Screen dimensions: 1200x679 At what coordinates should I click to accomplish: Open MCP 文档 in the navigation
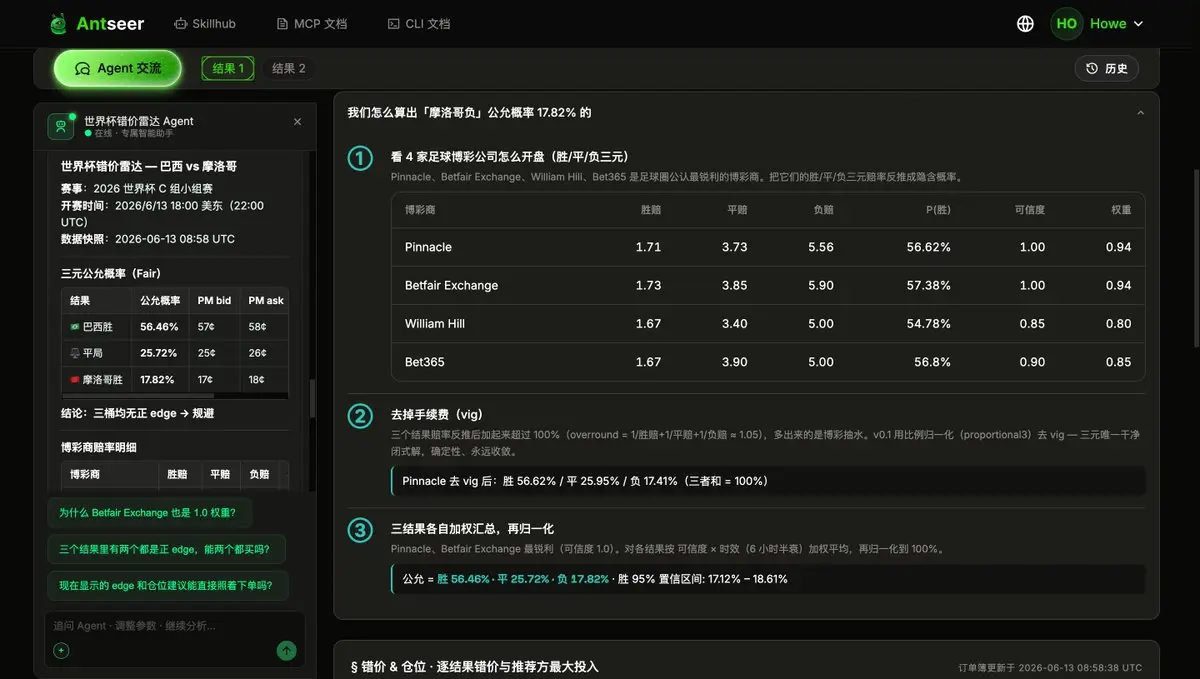coord(311,23)
